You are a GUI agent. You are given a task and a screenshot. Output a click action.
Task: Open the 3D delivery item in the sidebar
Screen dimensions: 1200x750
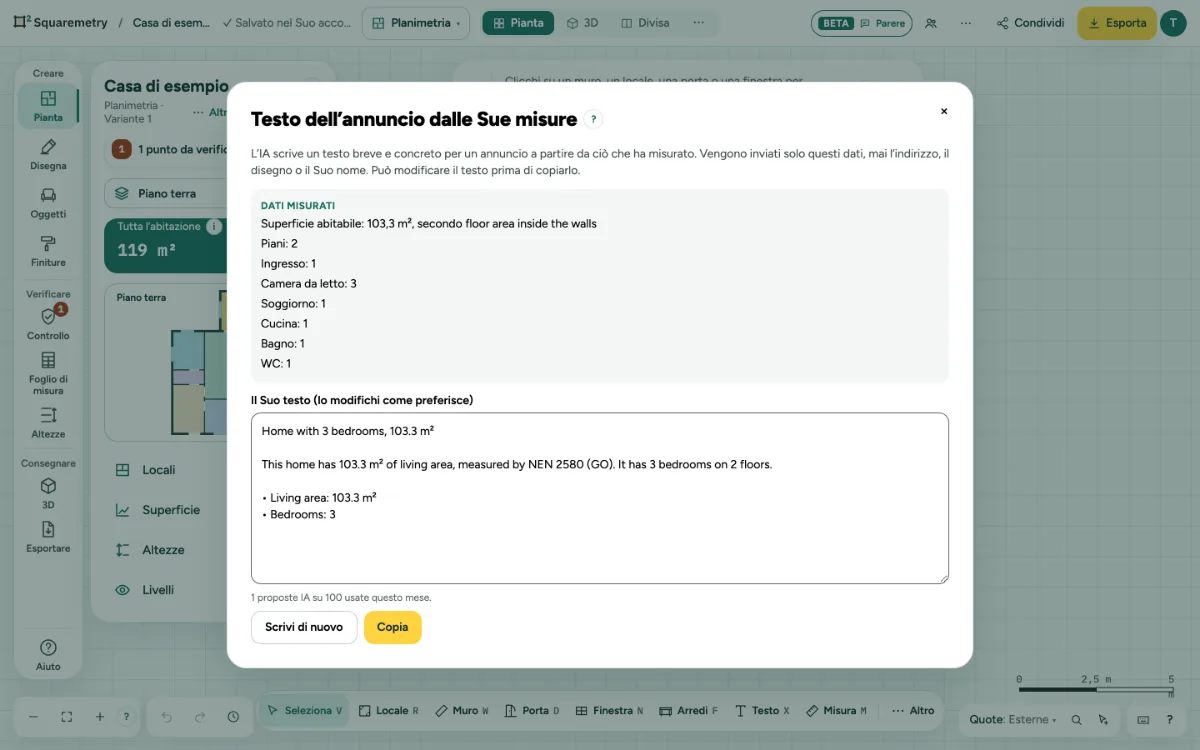click(x=48, y=493)
